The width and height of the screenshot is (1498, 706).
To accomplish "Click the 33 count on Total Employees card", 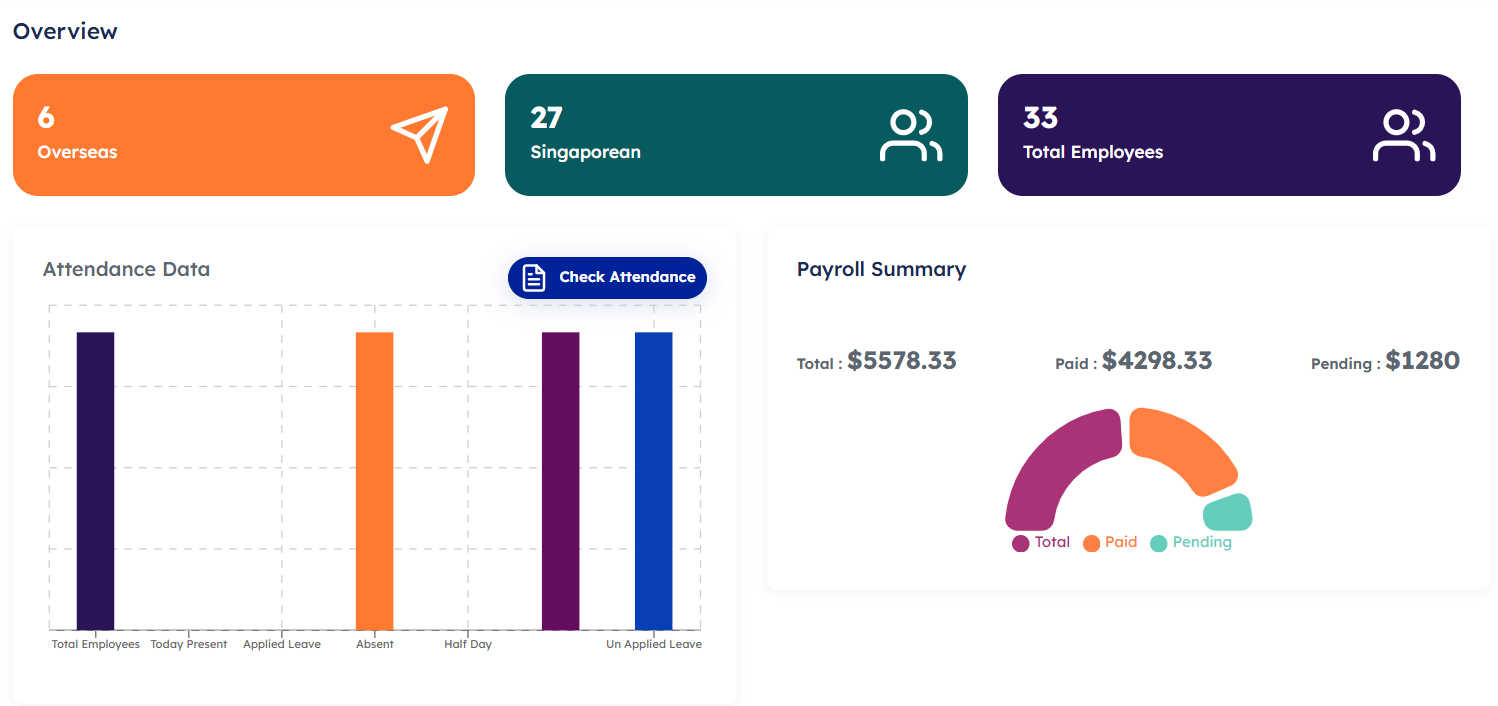I will [1040, 118].
